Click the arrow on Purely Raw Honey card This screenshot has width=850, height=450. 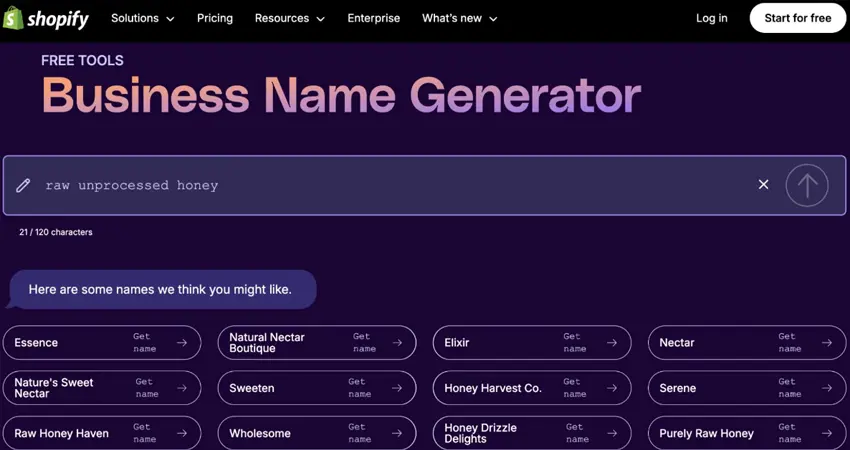(827, 433)
